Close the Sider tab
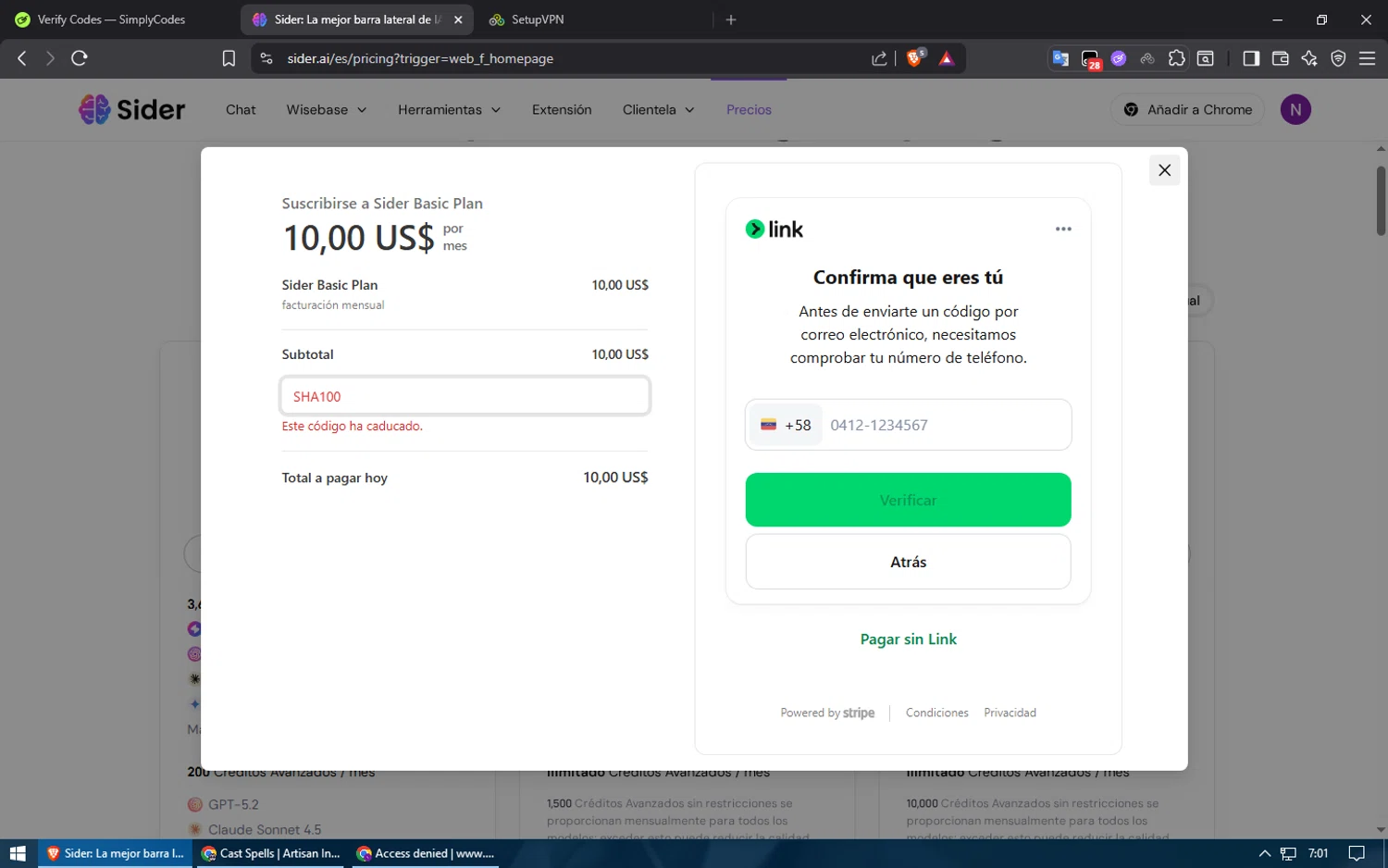 point(458,19)
